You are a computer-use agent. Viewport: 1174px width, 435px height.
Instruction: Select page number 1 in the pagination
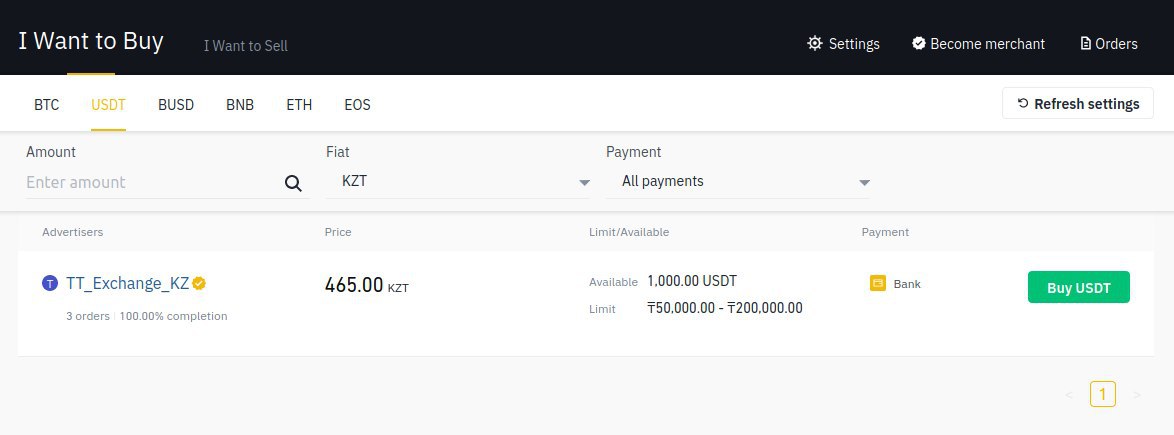[1103, 394]
